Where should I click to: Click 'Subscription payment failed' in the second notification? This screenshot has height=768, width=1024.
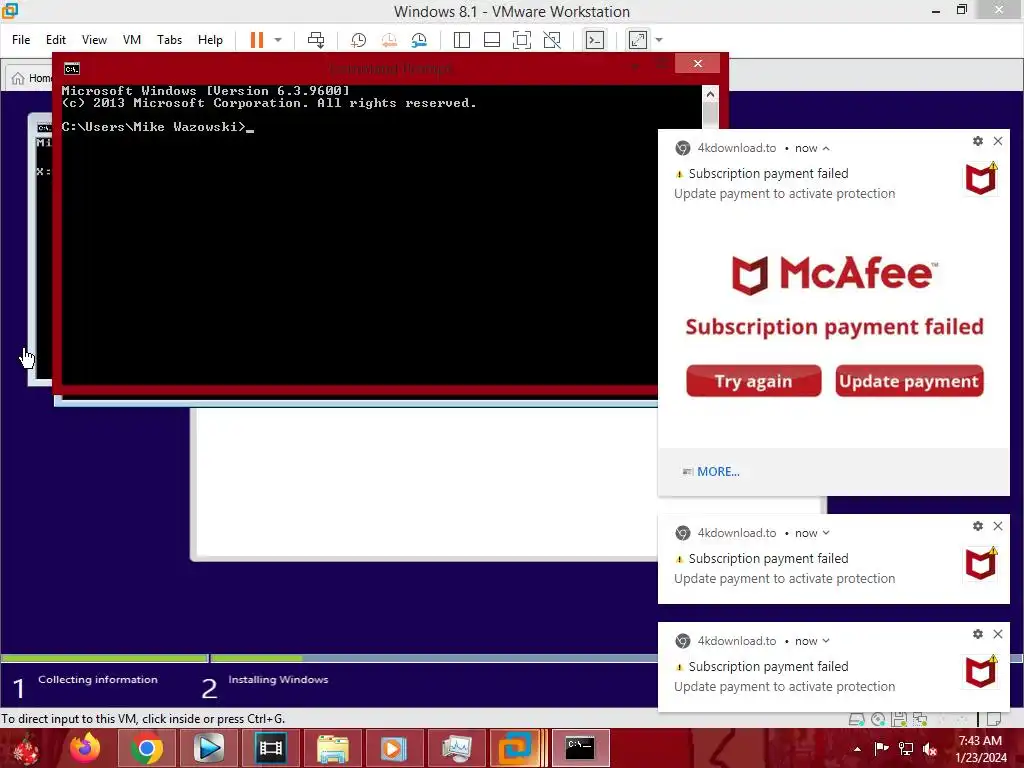click(x=769, y=558)
